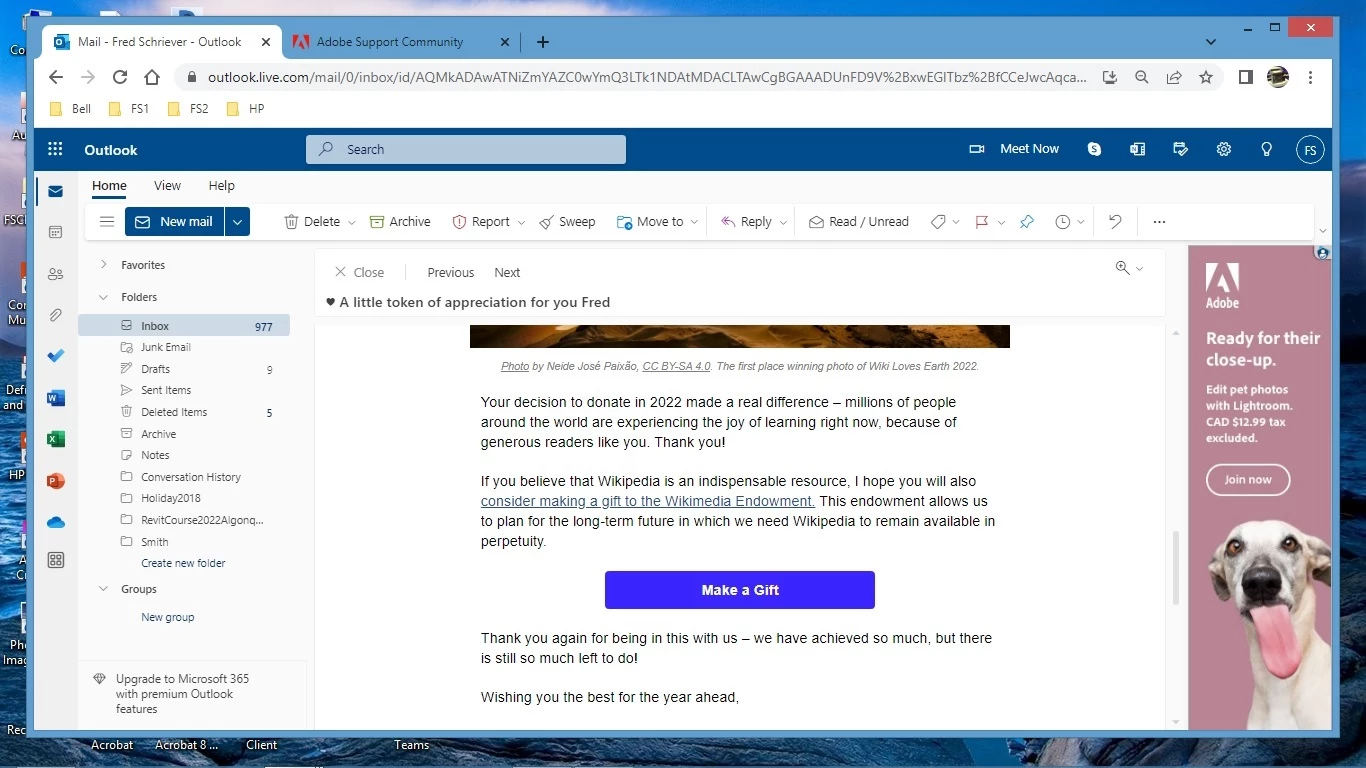Open the OneNote feed icon in header
Viewport: 1366px width, 768px height.
[x=1137, y=149]
